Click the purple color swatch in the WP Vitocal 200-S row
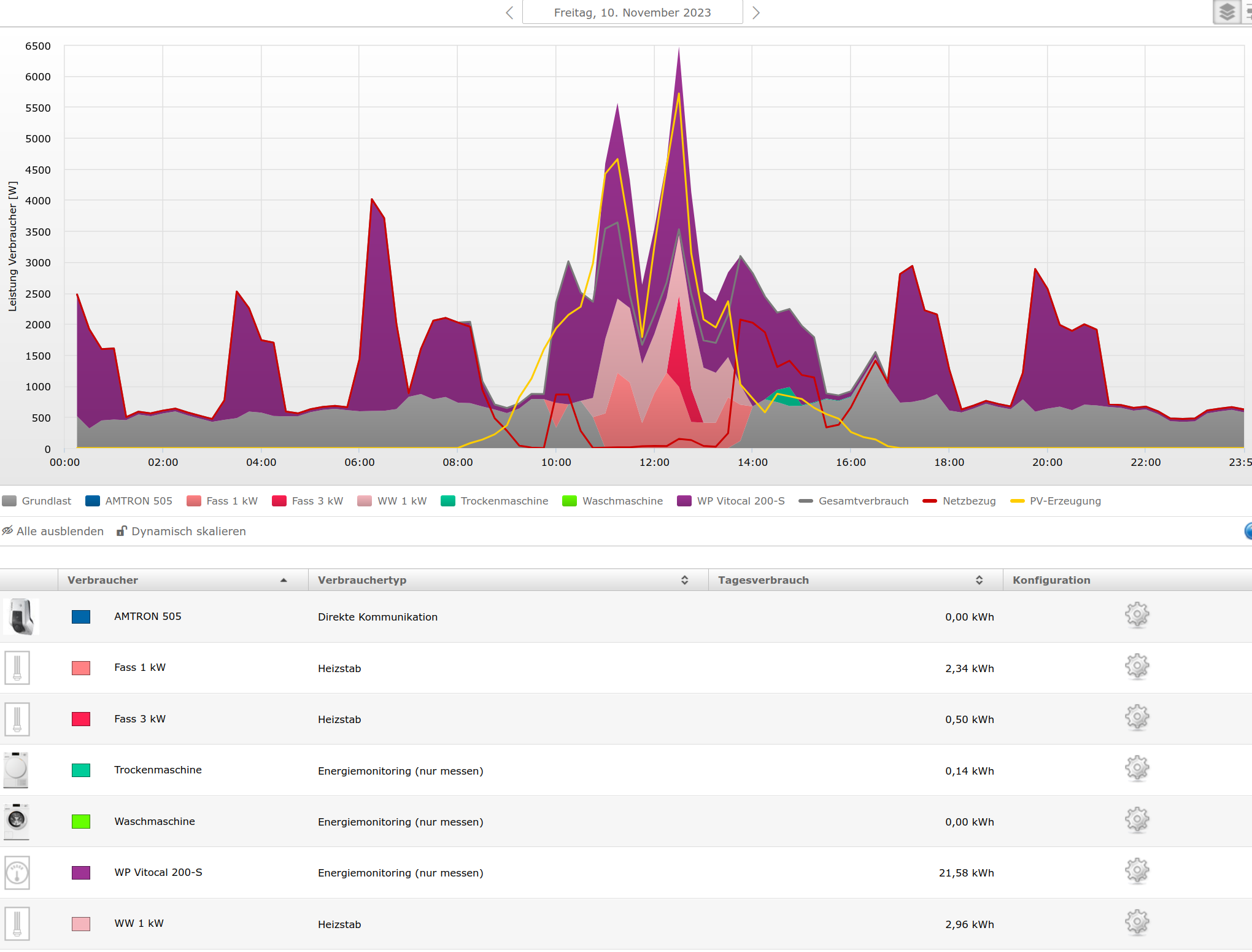Viewport: 1252px width, 952px height. pyautogui.click(x=81, y=873)
